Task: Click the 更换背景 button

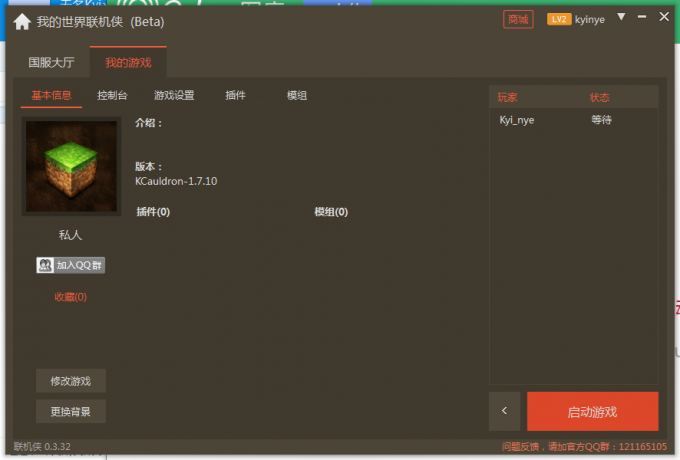Action: click(71, 411)
